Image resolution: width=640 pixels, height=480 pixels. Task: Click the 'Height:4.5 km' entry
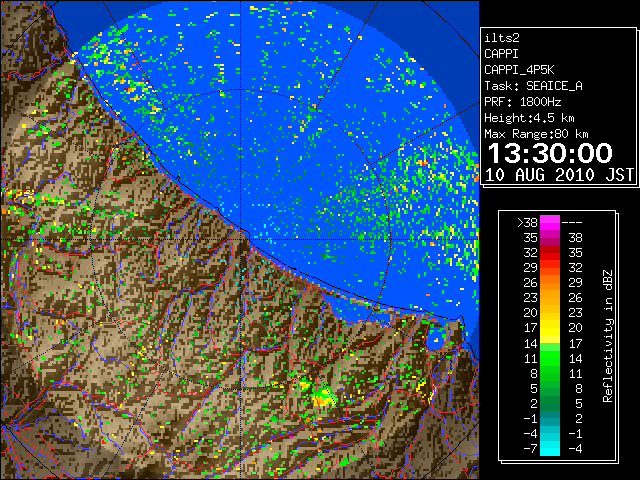coord(529,118)
